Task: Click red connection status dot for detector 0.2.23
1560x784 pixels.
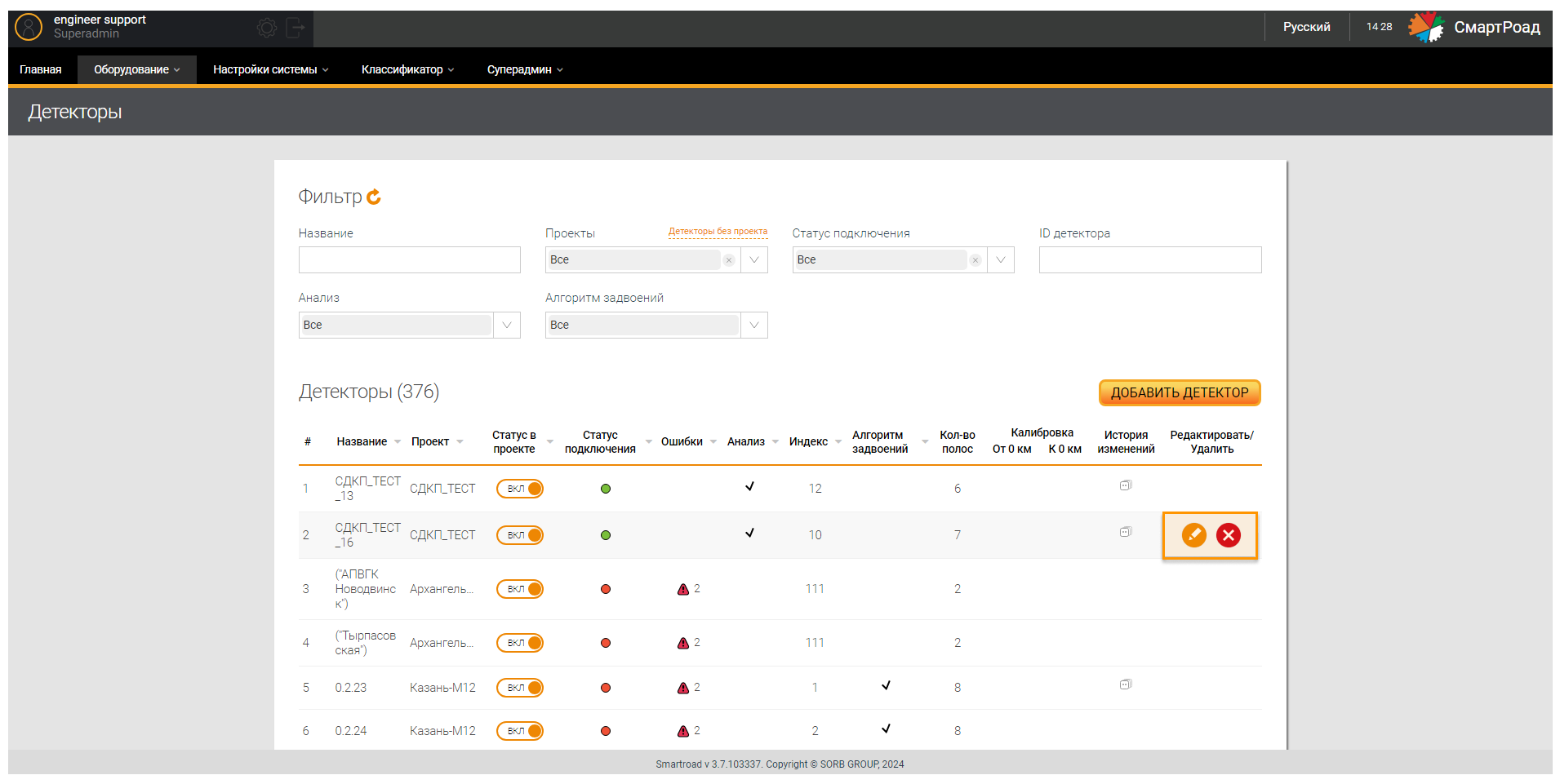Action: (x=606, y=688)
